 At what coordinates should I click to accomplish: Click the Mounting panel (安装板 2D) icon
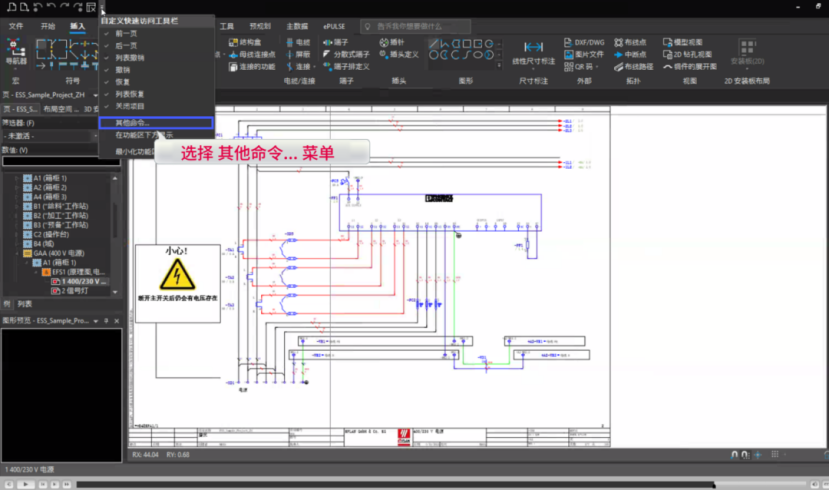747,48
